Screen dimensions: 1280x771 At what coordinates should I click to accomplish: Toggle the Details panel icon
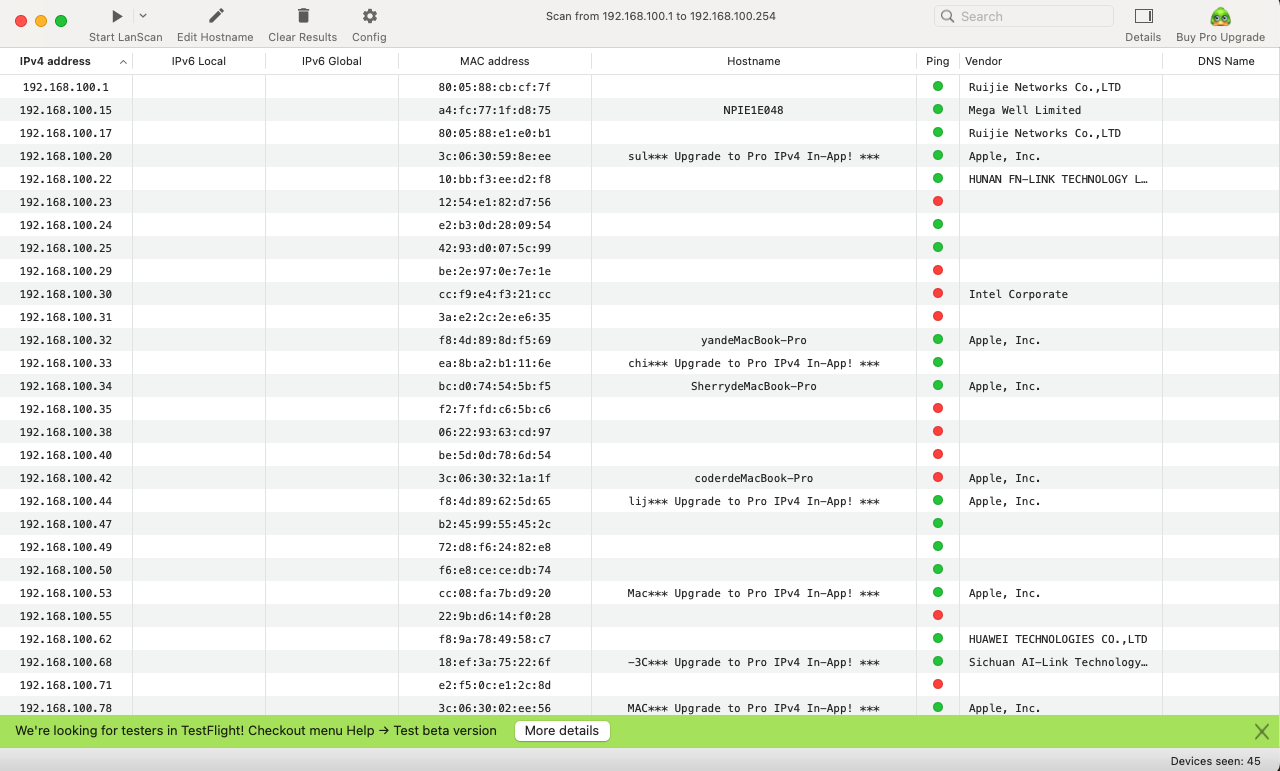pyautogui.click(x=1143, y=16)
